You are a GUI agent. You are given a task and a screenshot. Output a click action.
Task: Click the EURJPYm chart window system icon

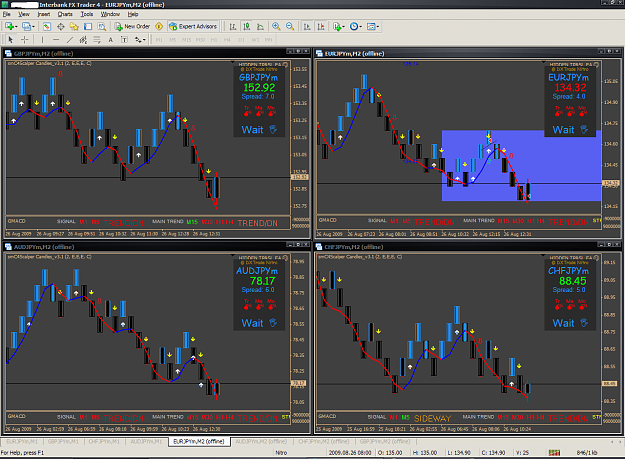pos(319,53)
